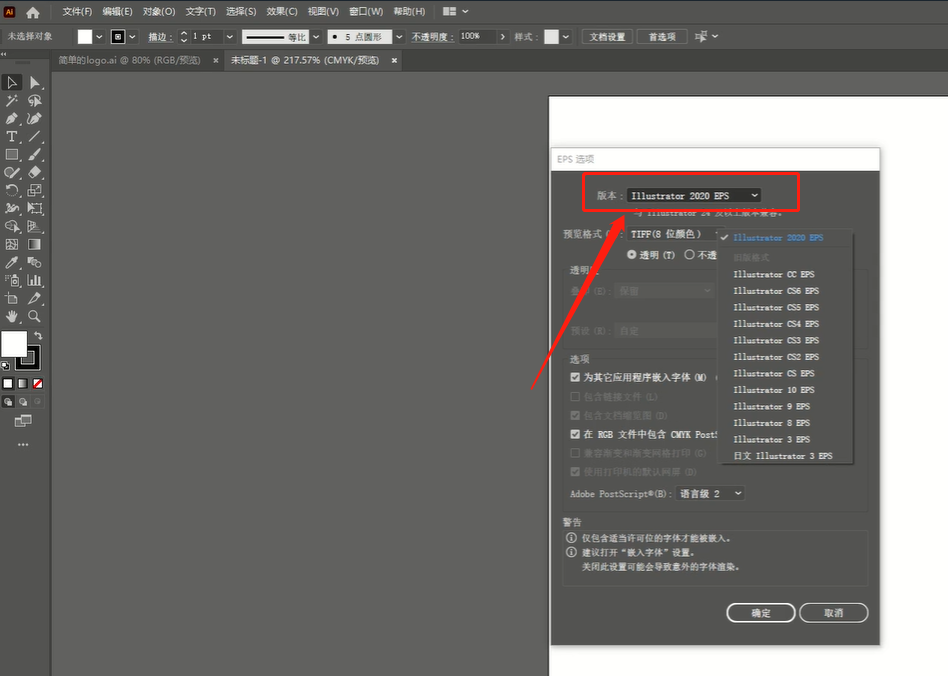Choose Illustrator CC EPS from version list

click(773, 275)
